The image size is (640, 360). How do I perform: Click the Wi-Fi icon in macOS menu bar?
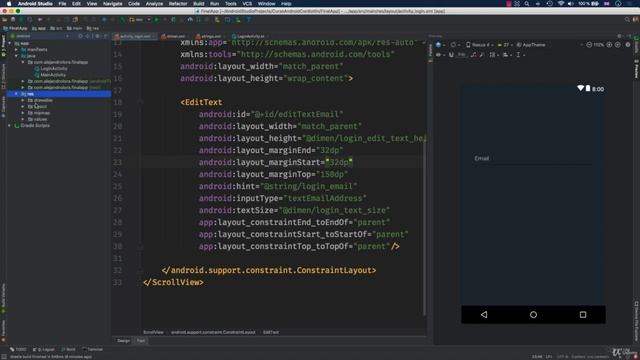pyautogui.click(x=561, y=4)
